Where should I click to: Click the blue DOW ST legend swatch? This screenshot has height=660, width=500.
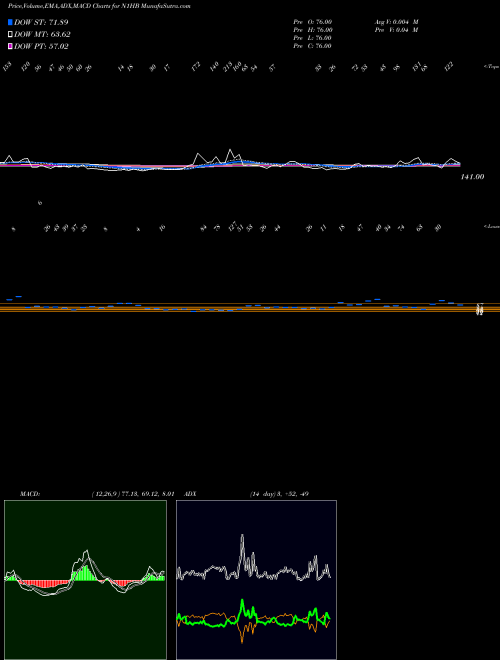[10, 22]
